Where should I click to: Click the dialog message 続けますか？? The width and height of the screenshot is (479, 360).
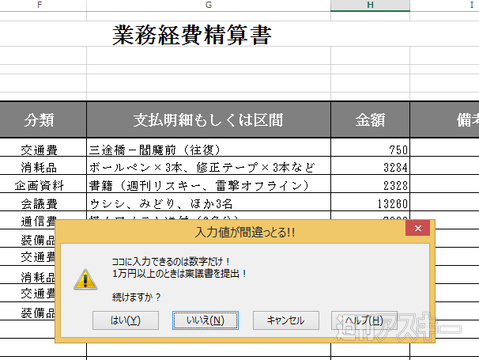(137, 297)
